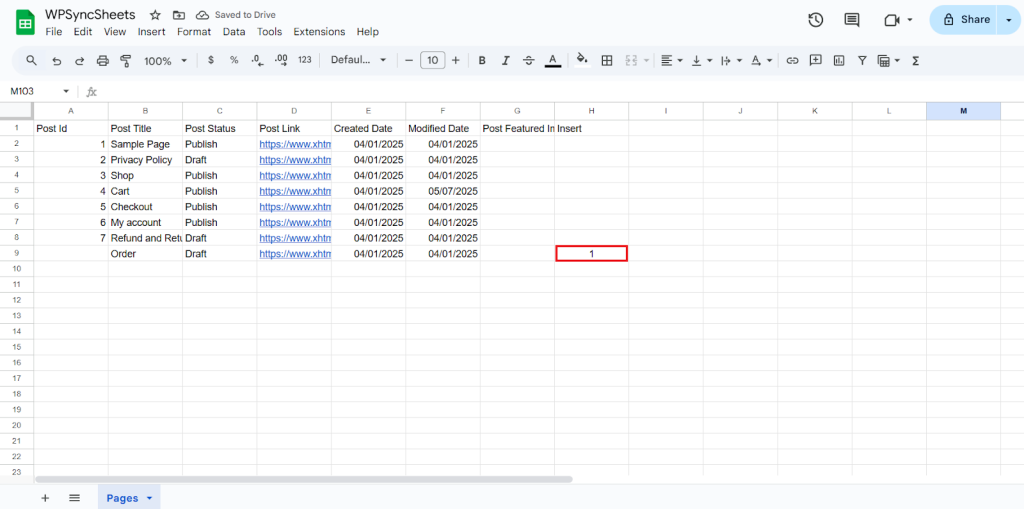Open the Checkout row post link
1024x509 pixels.
tap(295, 206)
